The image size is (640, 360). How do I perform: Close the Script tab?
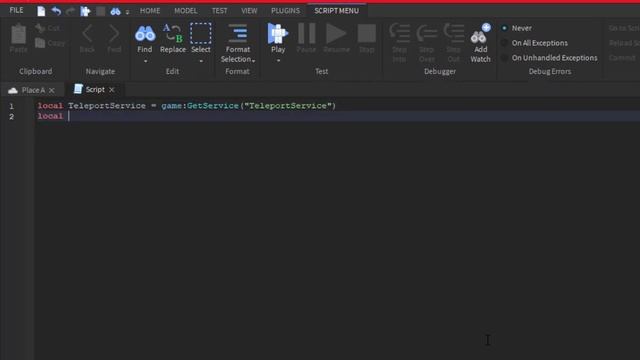coord(111,89)
